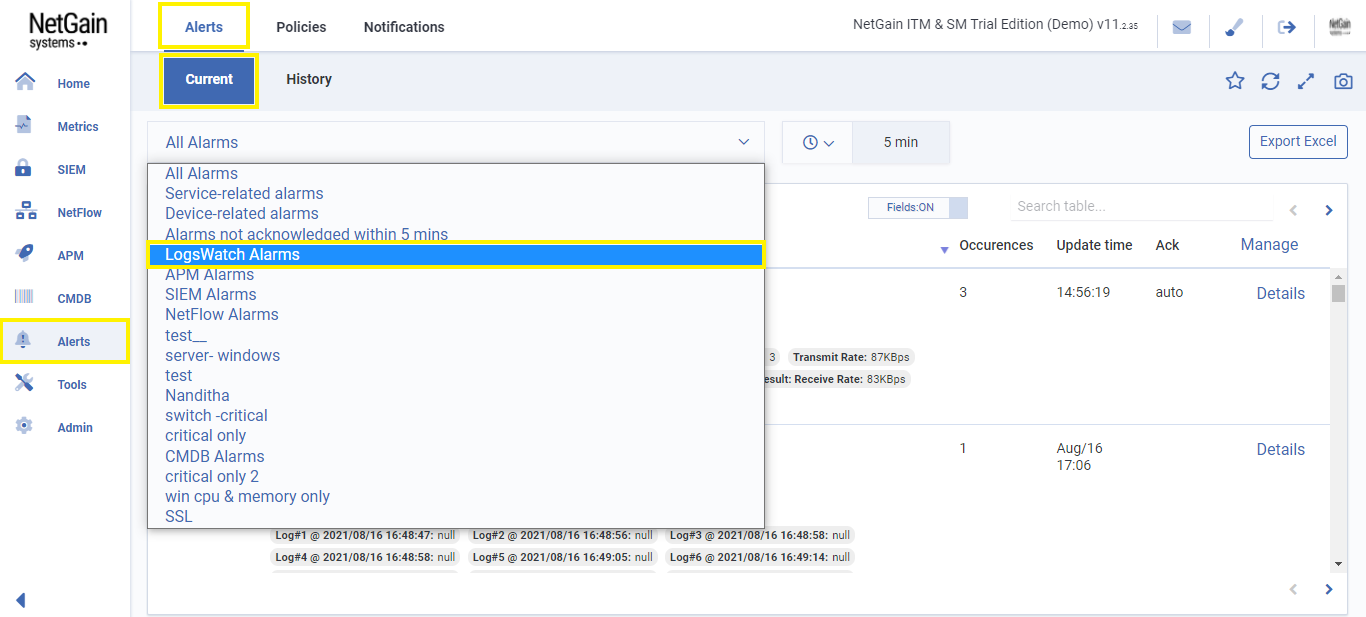
Task: Select the Current sub-tab
Action: coord(209,80)
